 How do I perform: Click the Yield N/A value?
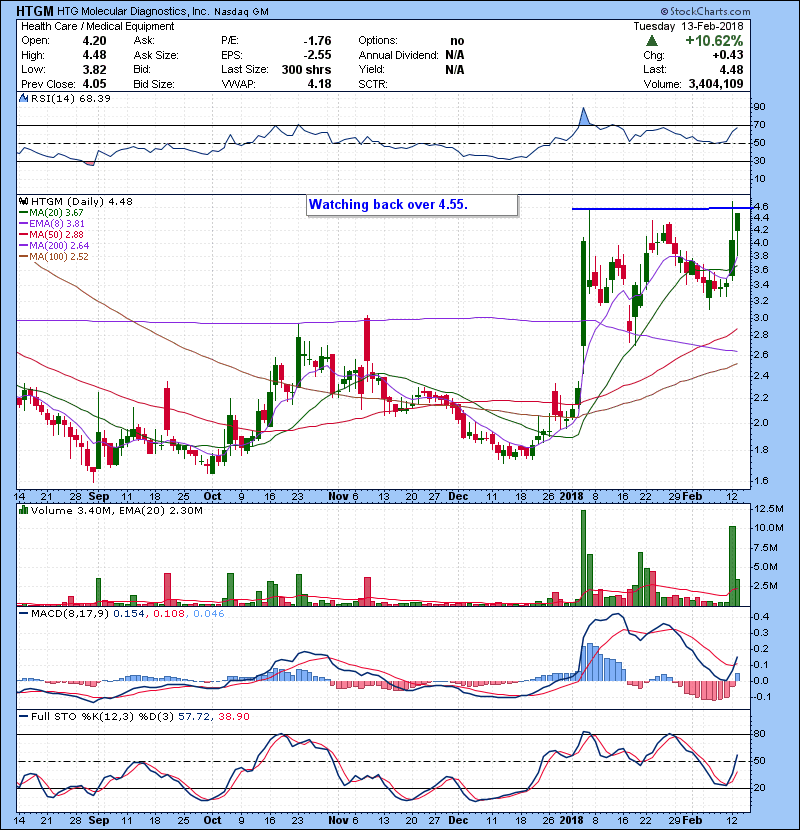(x=455, y=69)
